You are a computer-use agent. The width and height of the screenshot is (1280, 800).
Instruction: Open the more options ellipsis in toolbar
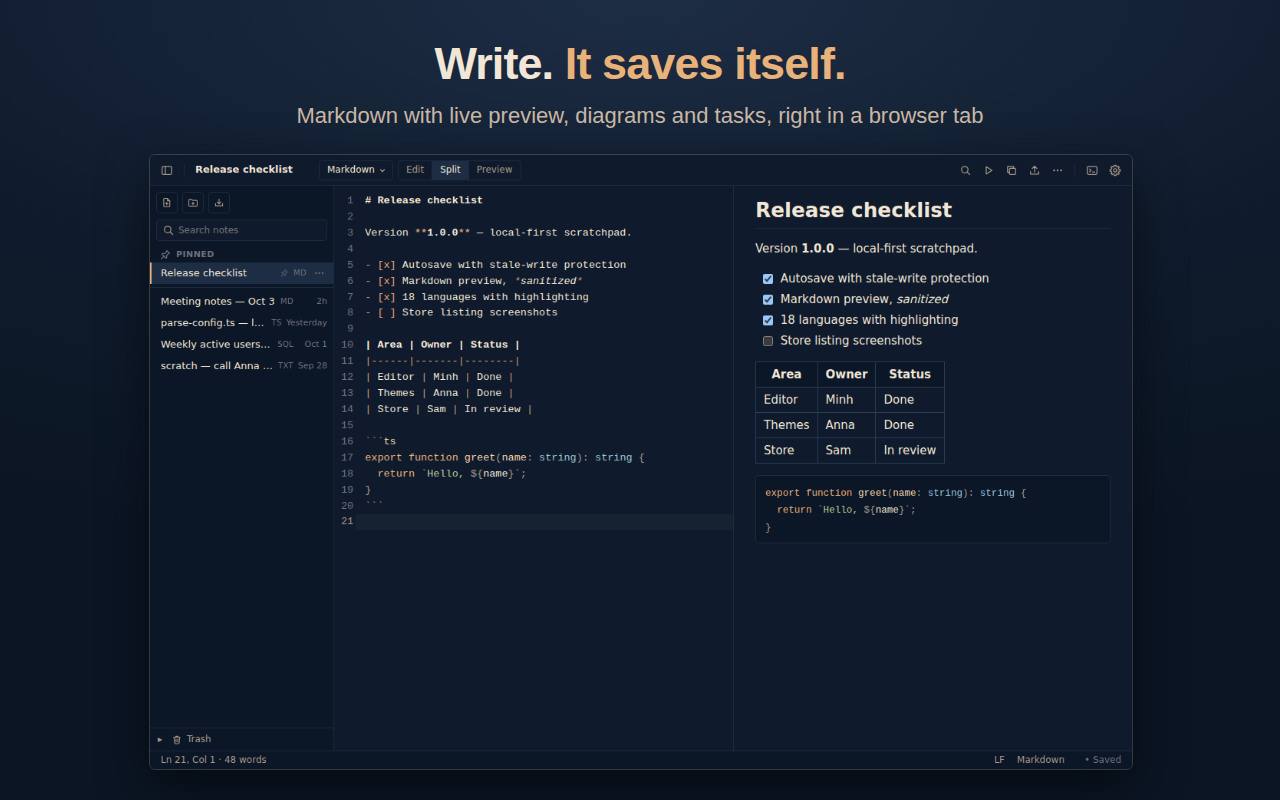[x=1057, y=170]
